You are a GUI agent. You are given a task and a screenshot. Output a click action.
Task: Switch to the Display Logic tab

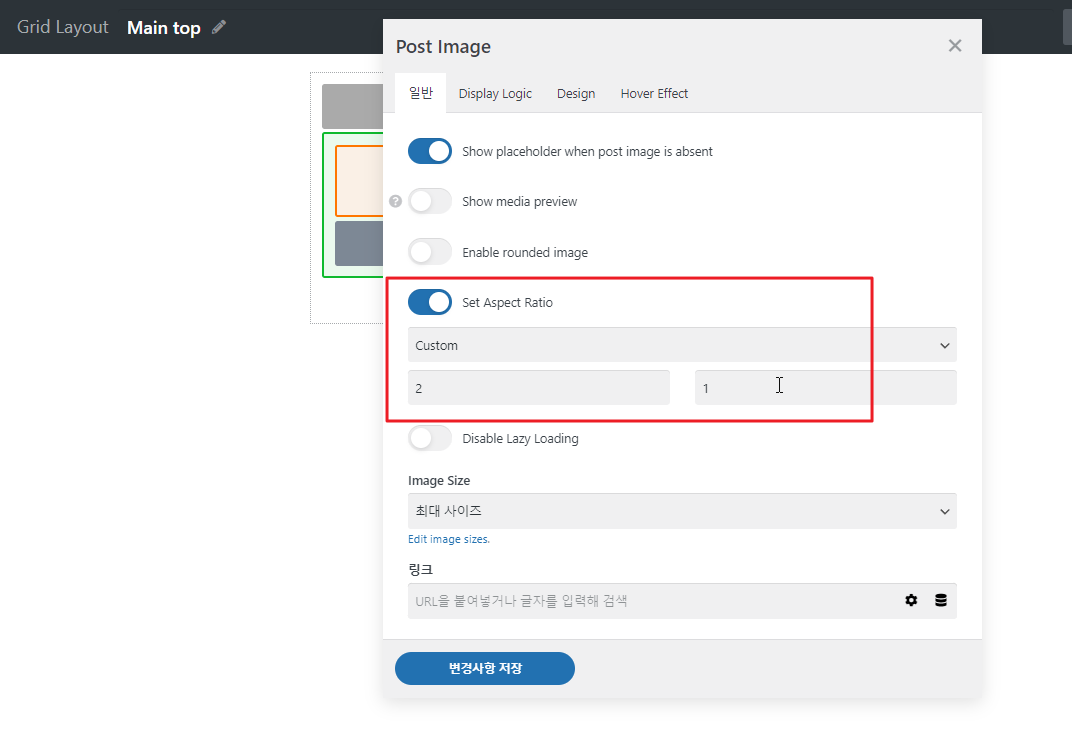click(x=495, y=94)
